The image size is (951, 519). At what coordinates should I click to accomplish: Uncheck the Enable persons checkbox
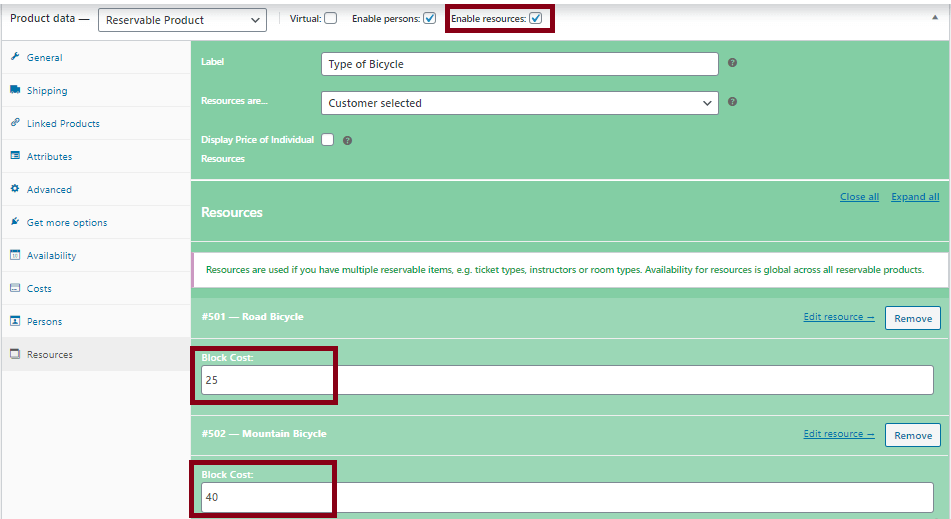coord(429,18)
